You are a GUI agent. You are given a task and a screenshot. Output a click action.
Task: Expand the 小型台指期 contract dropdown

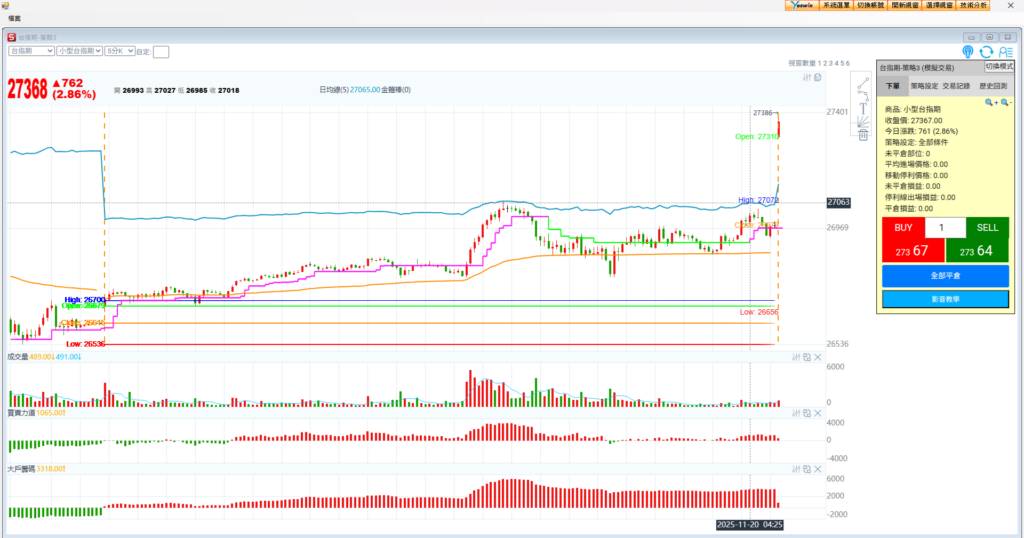click(79, 50)
